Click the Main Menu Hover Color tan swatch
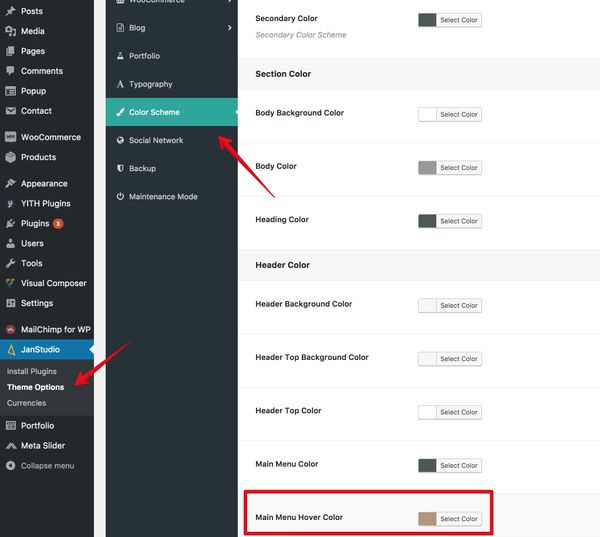600x537 pixels. (x=427, y=519)
